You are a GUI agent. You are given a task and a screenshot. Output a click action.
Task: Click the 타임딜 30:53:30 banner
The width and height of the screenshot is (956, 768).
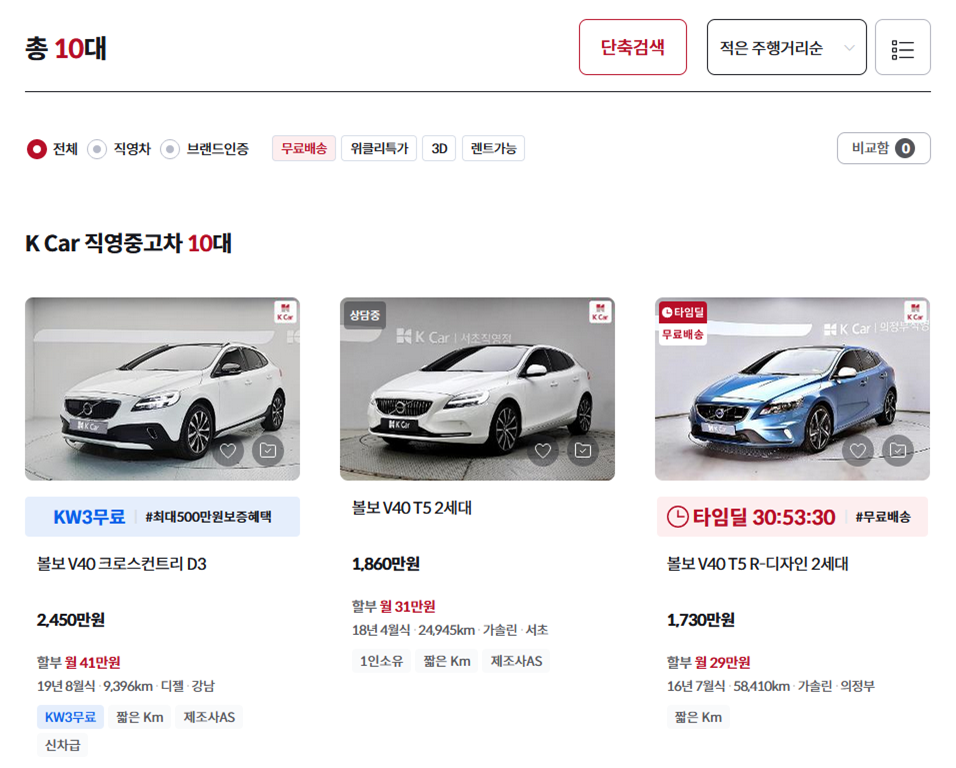point(792,517)
